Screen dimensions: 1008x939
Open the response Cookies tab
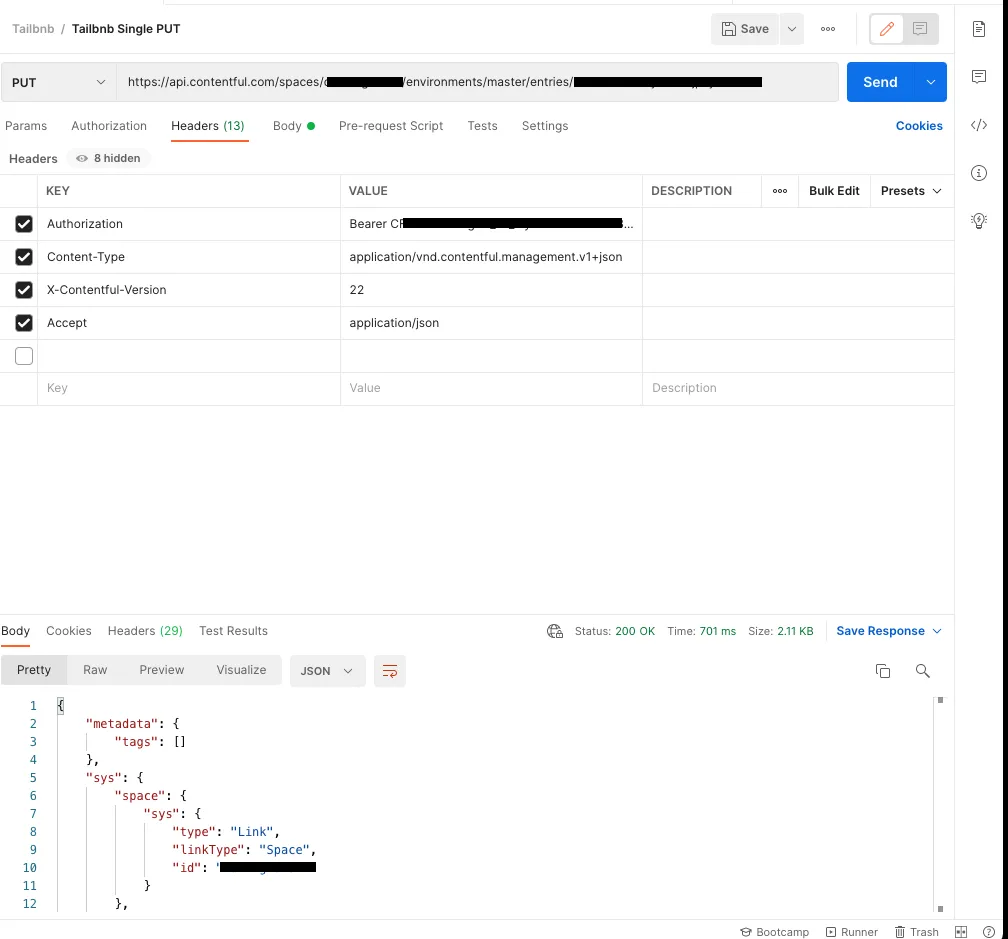coord(69,631)
